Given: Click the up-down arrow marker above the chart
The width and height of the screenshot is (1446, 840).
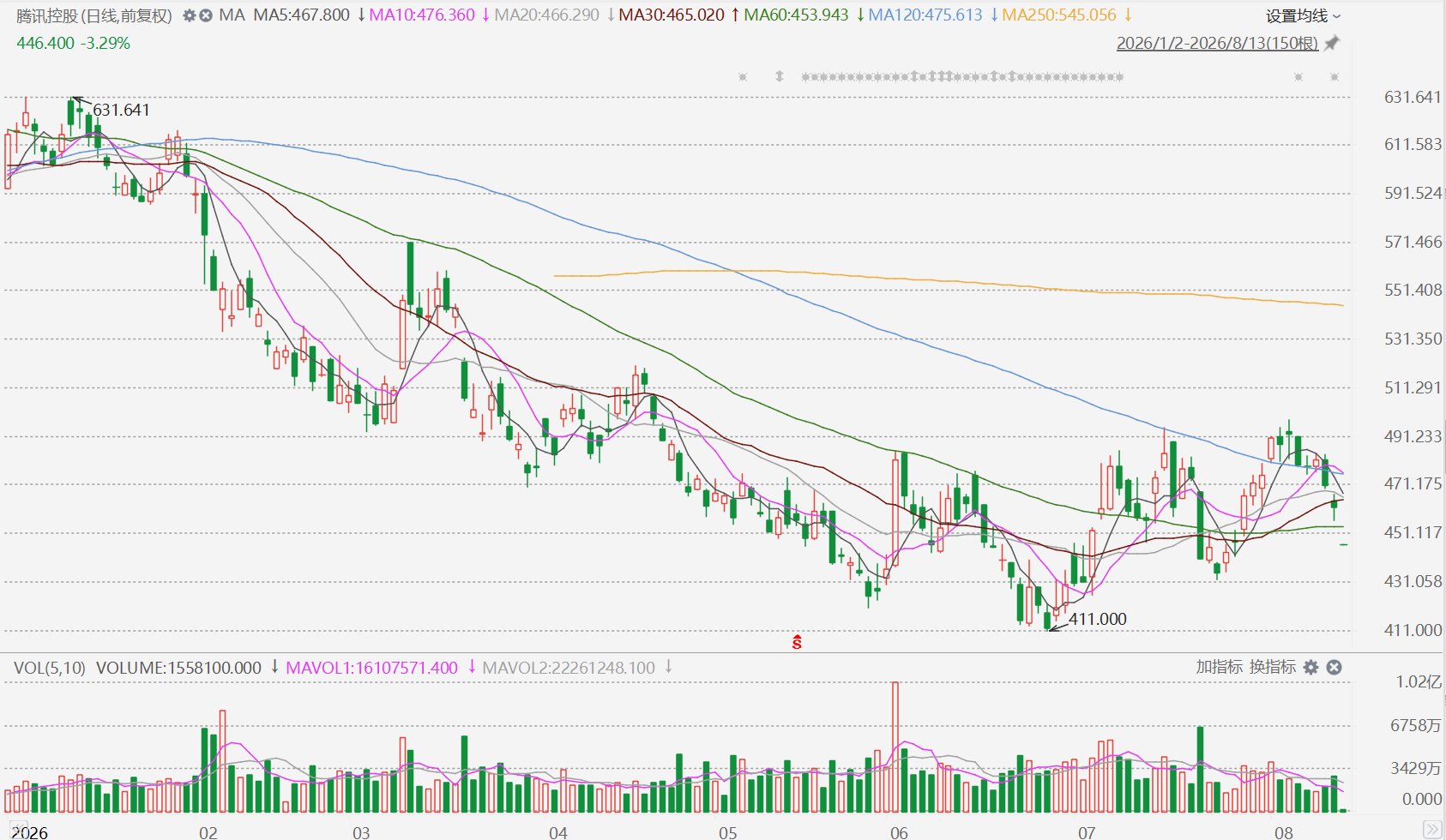Looking at the screenshot, I should click(x=780, y=76).
